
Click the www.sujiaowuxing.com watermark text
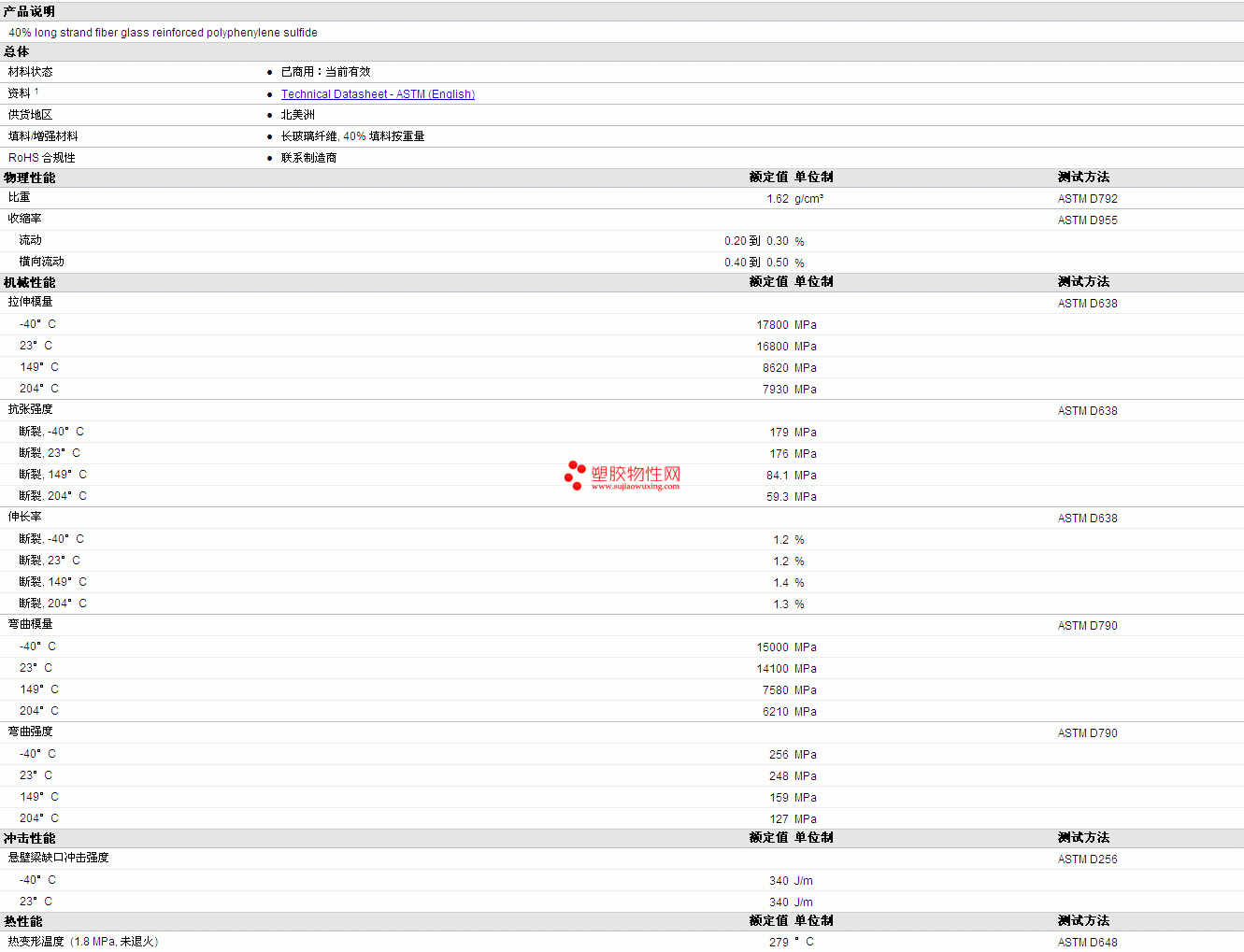[636, 487]
